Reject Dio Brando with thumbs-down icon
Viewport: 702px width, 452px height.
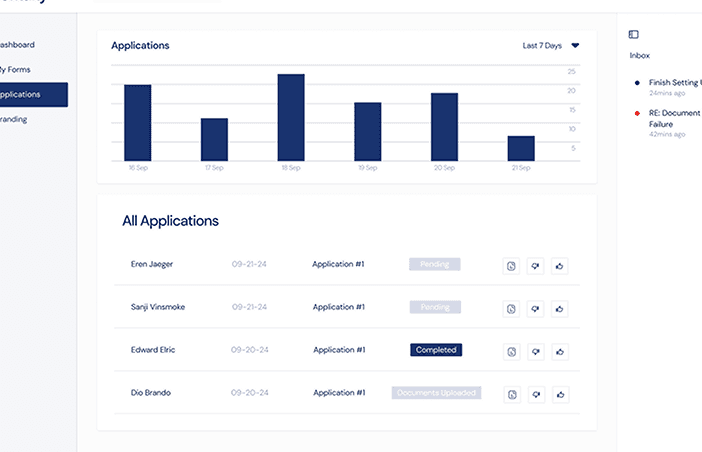tap(536, 395)
